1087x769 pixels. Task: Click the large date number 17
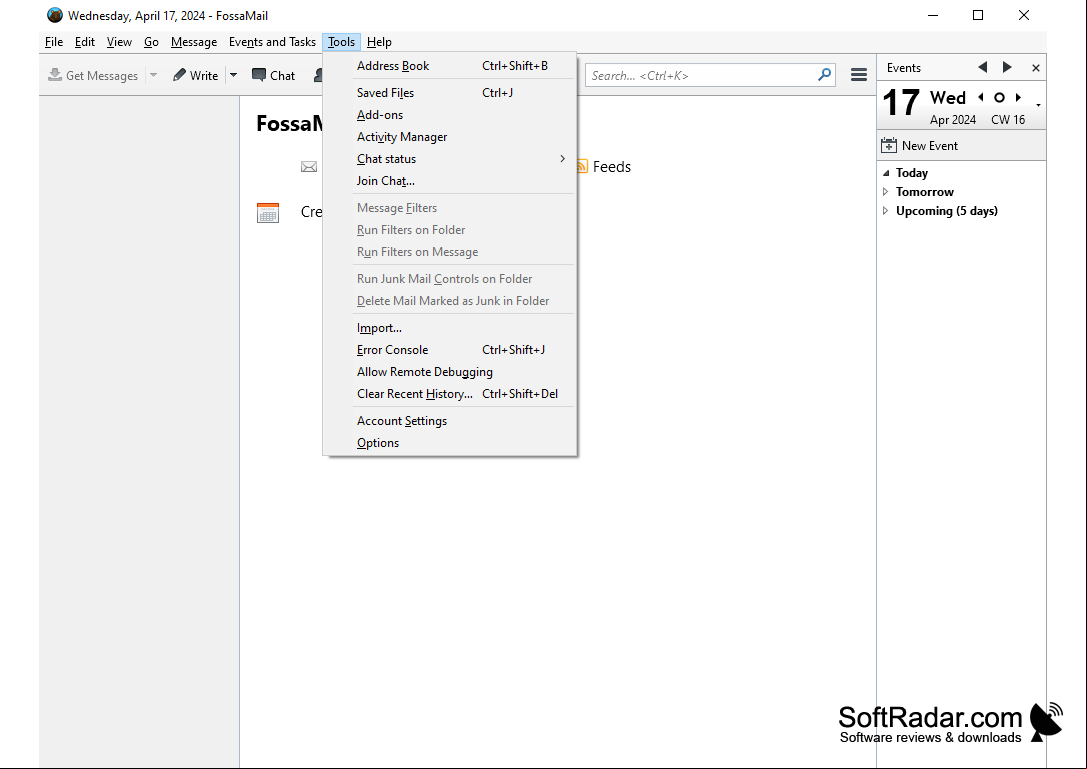(x=901, y=103)
